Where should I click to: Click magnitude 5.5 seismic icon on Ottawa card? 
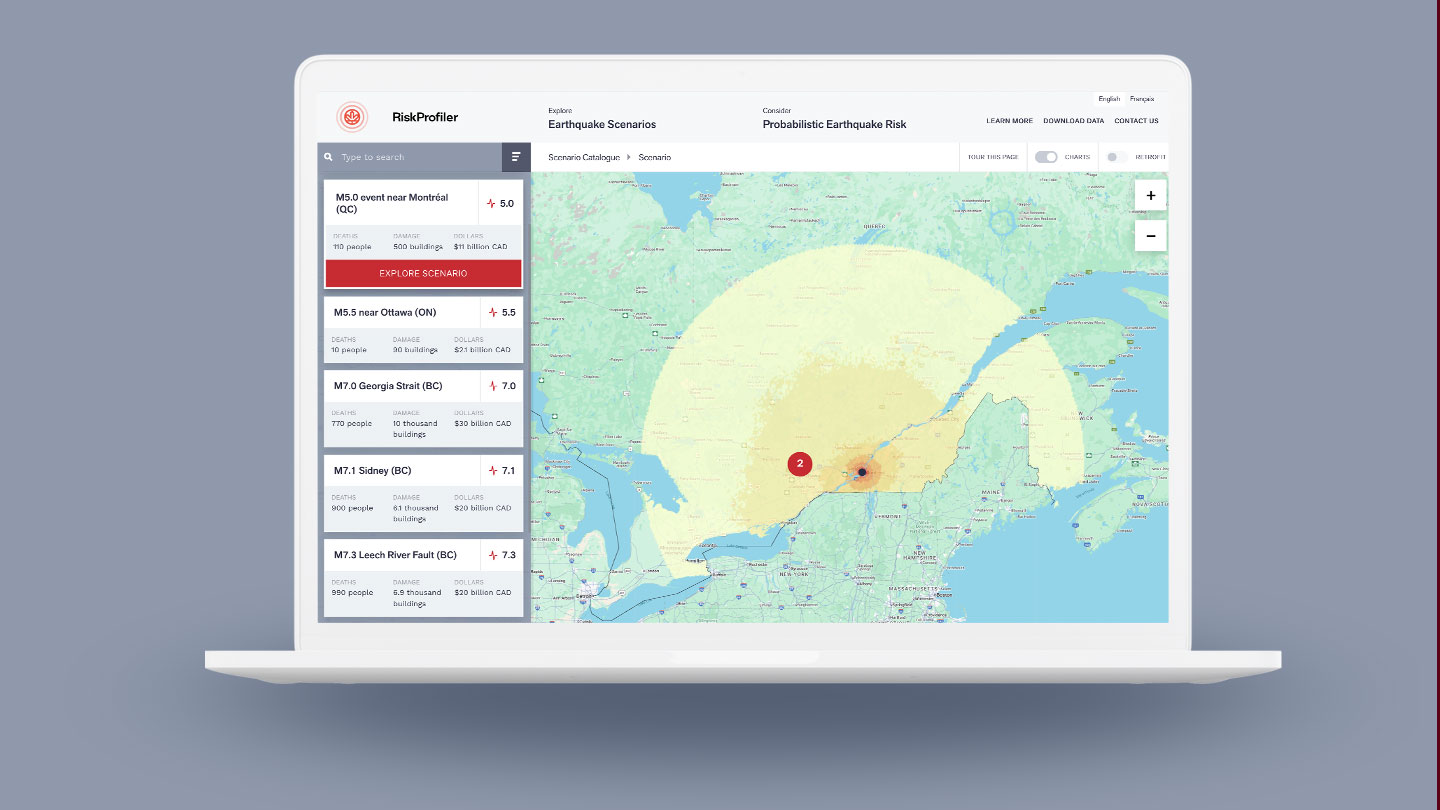click(492, 313)
